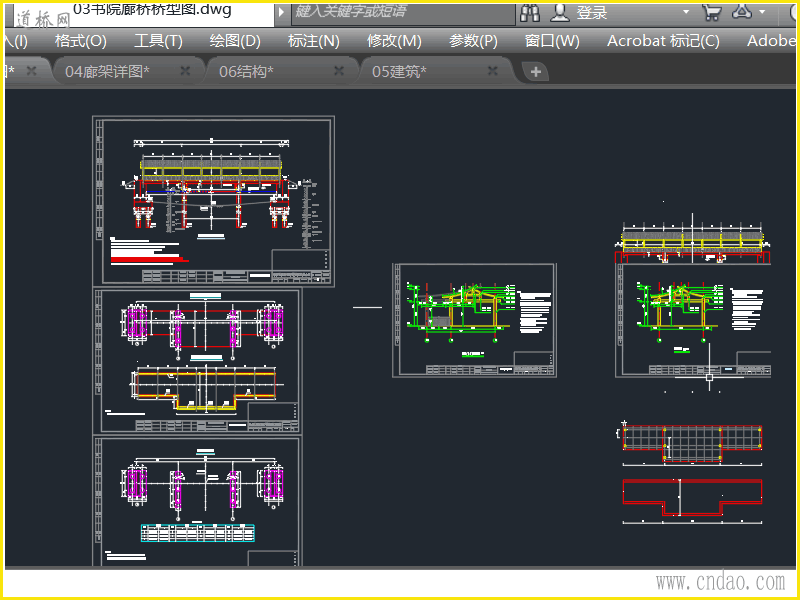Click the triangle icon right of the cart
800x600 pixels.
pos(742,12)
